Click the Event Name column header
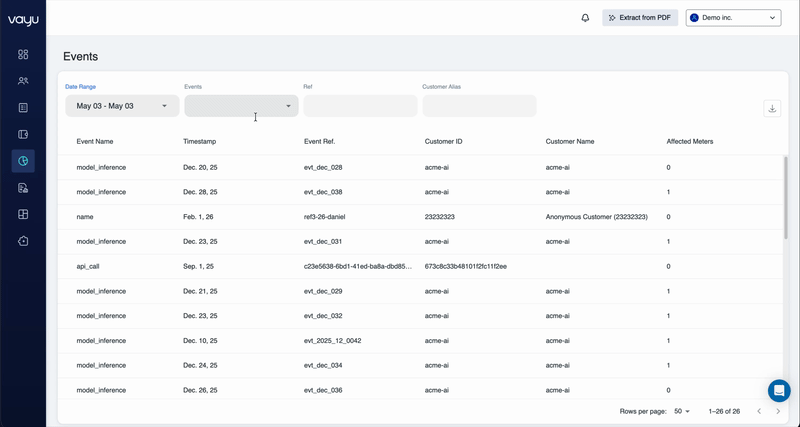The height and width of the screenshot is (427, 800). click(95, 141)
